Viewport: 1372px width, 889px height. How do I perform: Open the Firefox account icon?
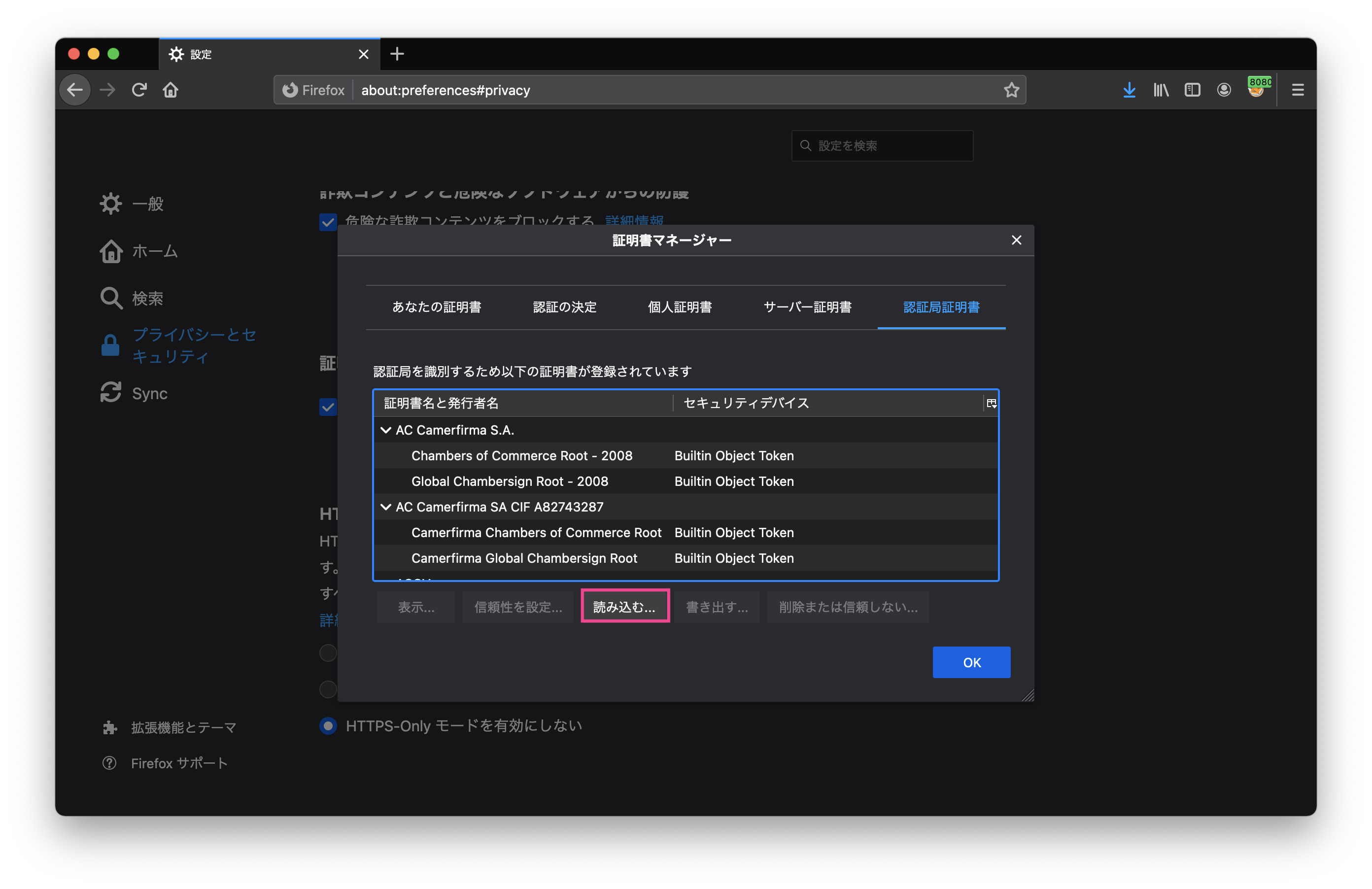click(1225, 90)
